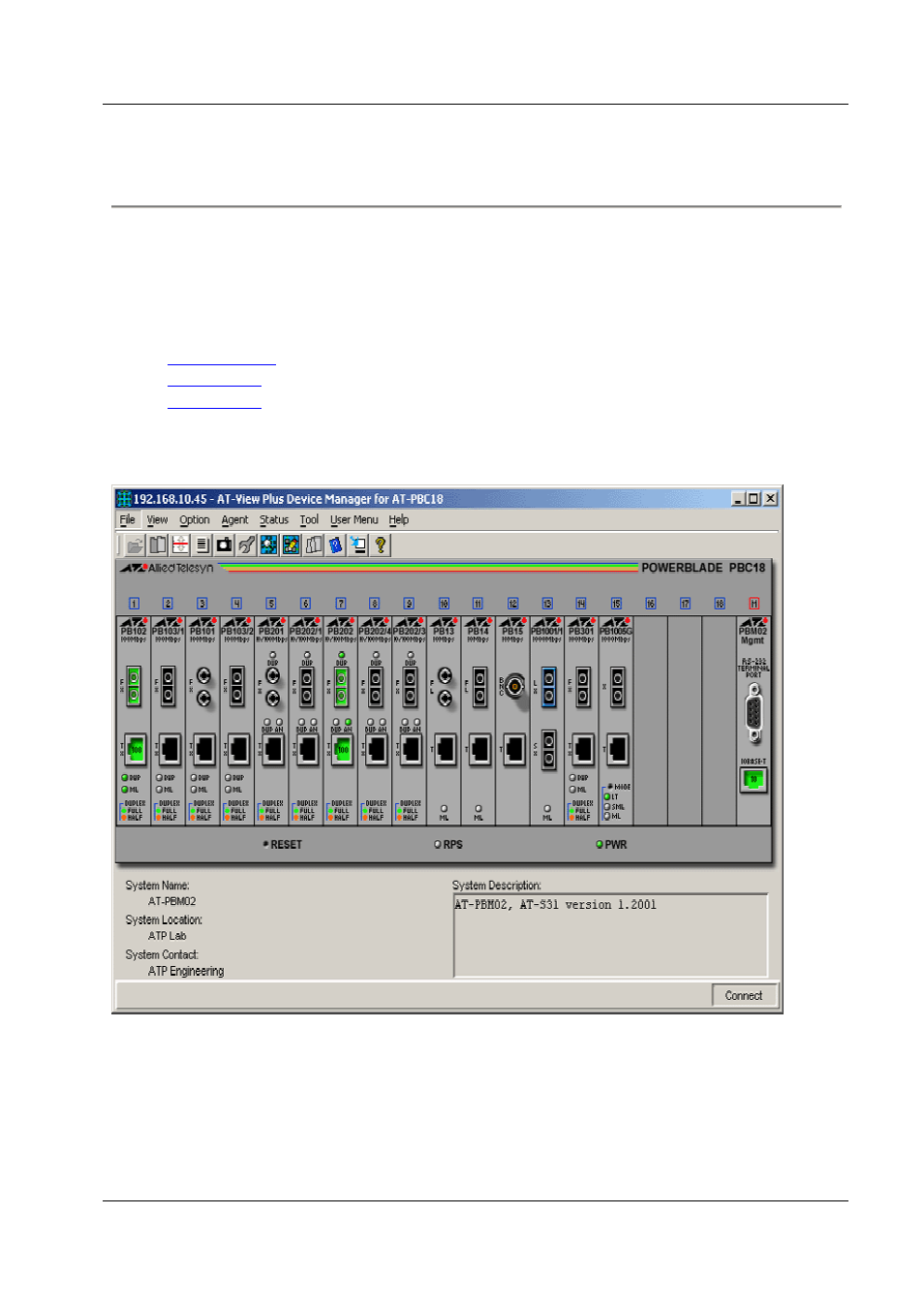Click the green RJ45 port on PB202

(x=342, y=749)
